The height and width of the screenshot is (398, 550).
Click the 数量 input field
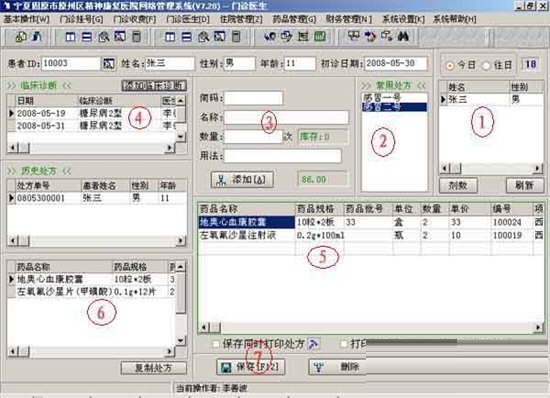point(253,136)
